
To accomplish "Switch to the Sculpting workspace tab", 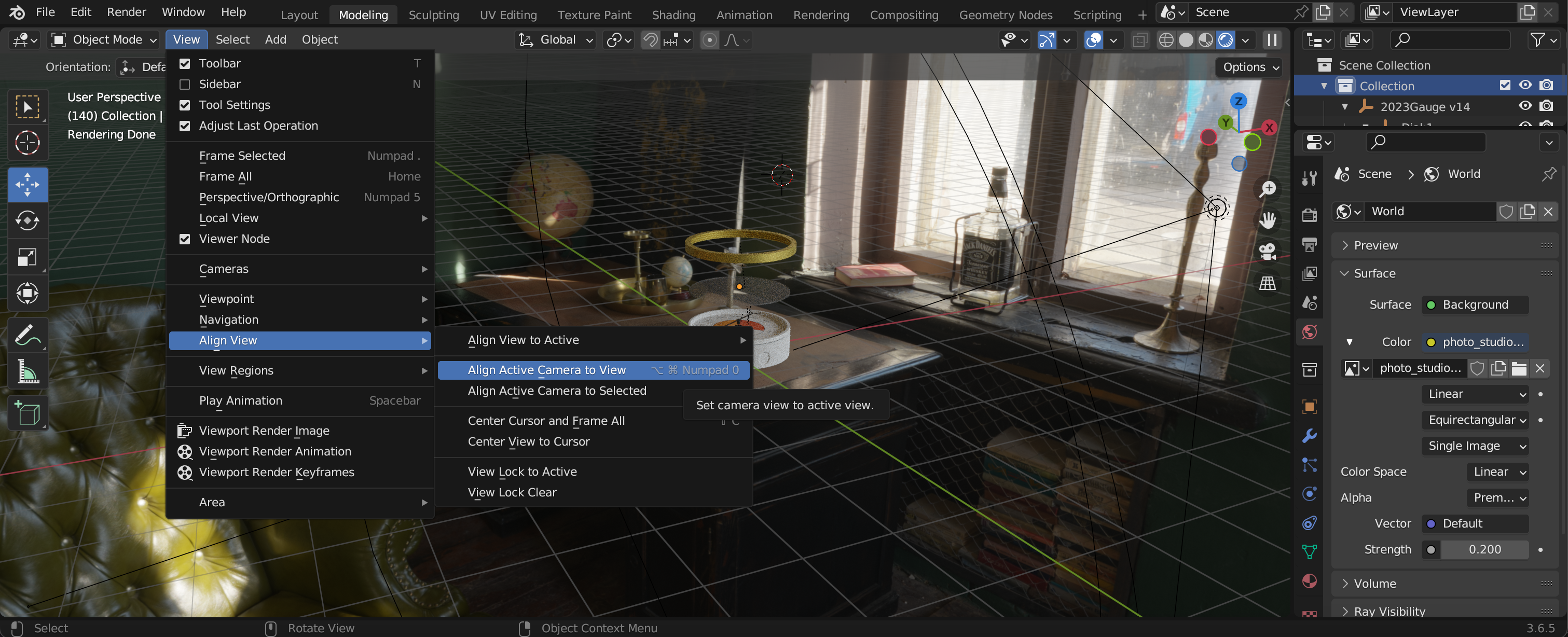I will tap(433, 15).
